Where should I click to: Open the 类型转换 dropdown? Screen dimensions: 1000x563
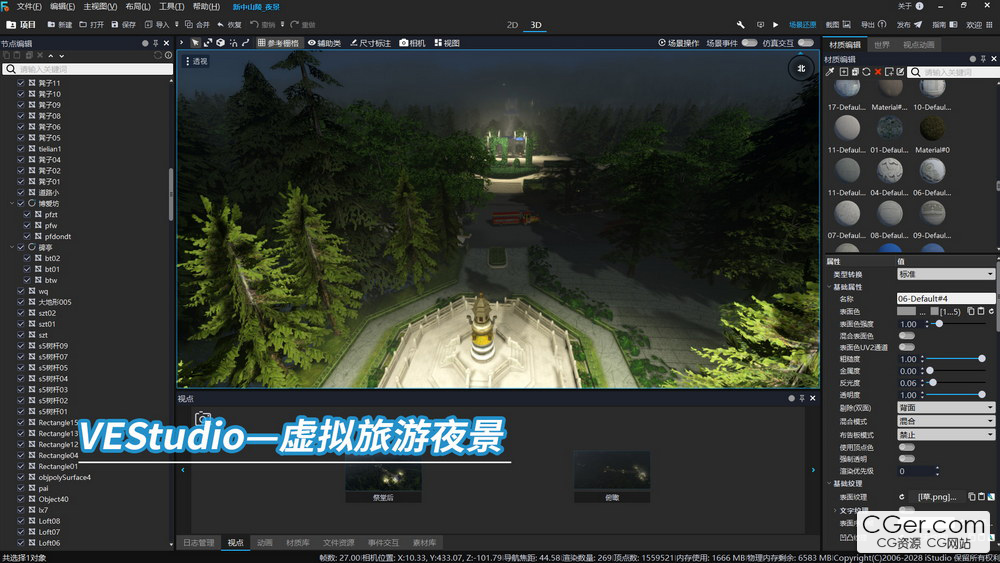[946, 274]
